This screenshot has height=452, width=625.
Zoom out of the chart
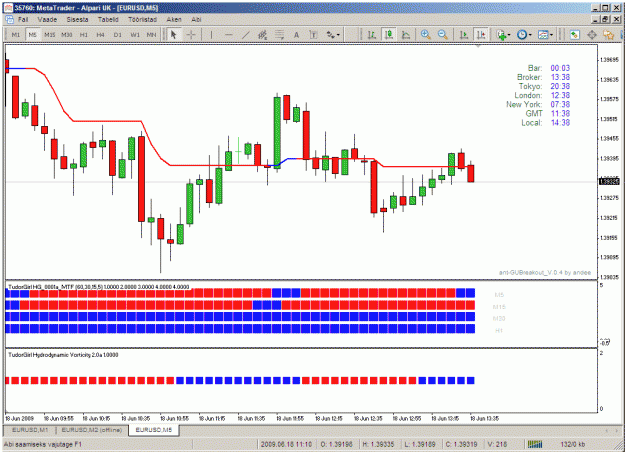click(442, 35)
